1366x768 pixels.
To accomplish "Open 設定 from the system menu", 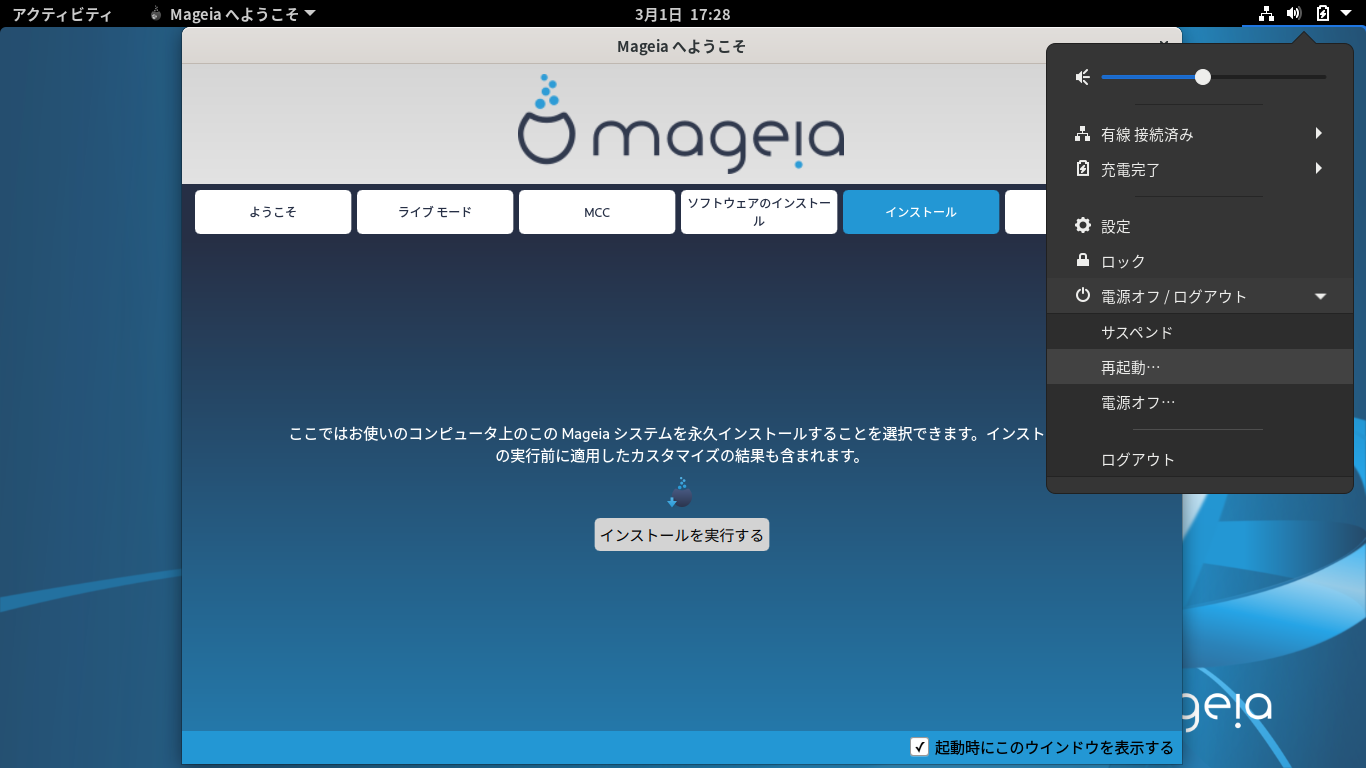I will point(1199,226).
